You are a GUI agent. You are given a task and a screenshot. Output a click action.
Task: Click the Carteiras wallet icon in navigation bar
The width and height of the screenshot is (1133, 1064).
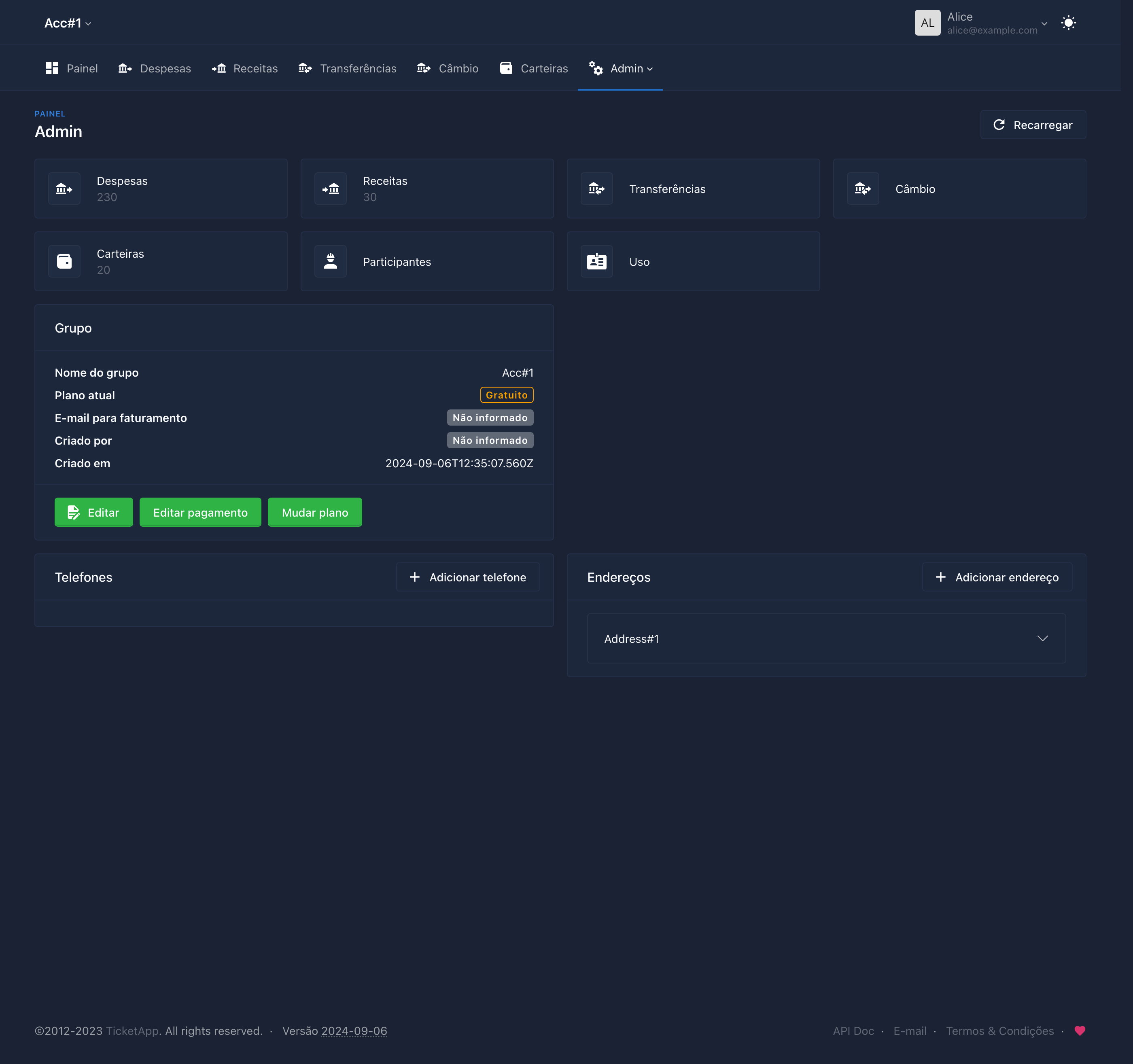click(x=506, y=68)
